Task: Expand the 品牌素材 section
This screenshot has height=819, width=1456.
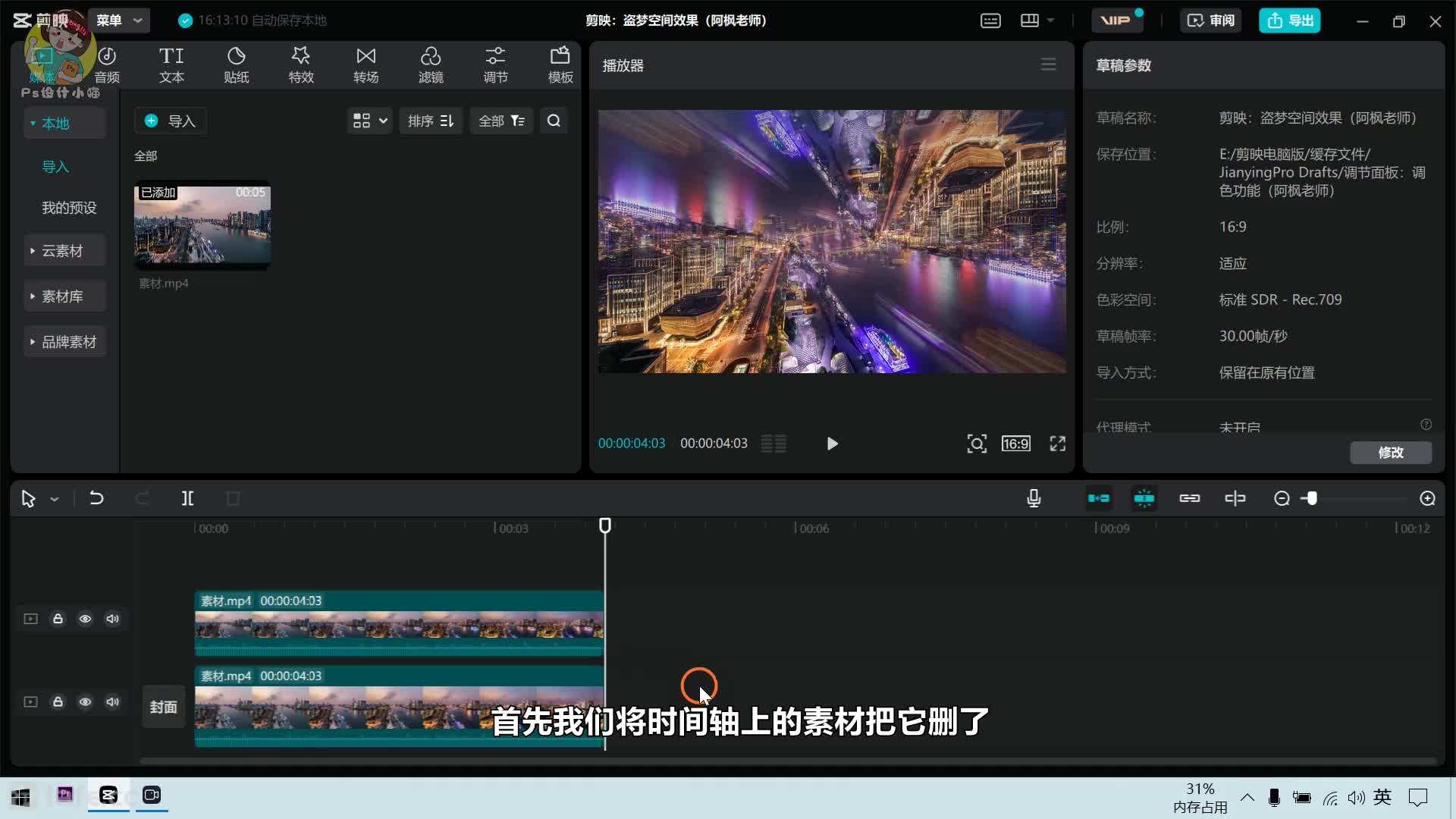Action: [64, 342]
